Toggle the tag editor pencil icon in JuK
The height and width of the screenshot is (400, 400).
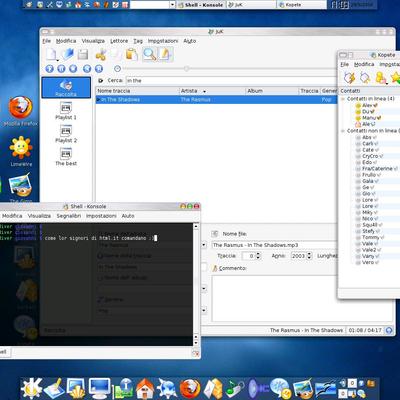[x=165, y=54]
